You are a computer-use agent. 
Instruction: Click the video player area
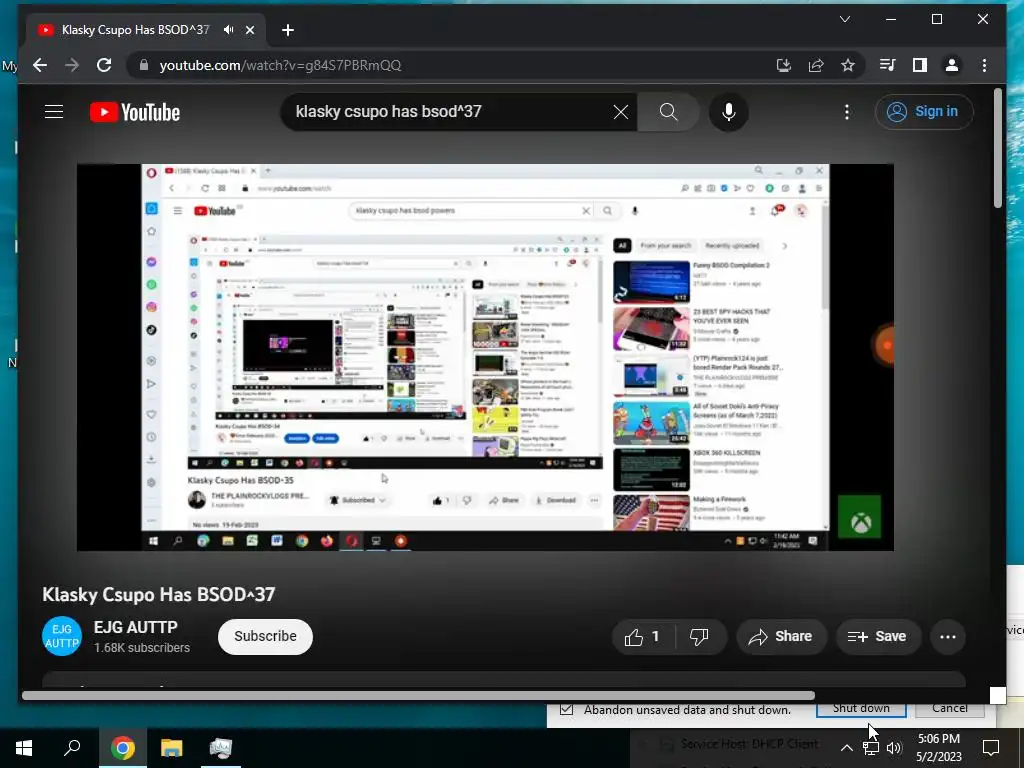485,357
